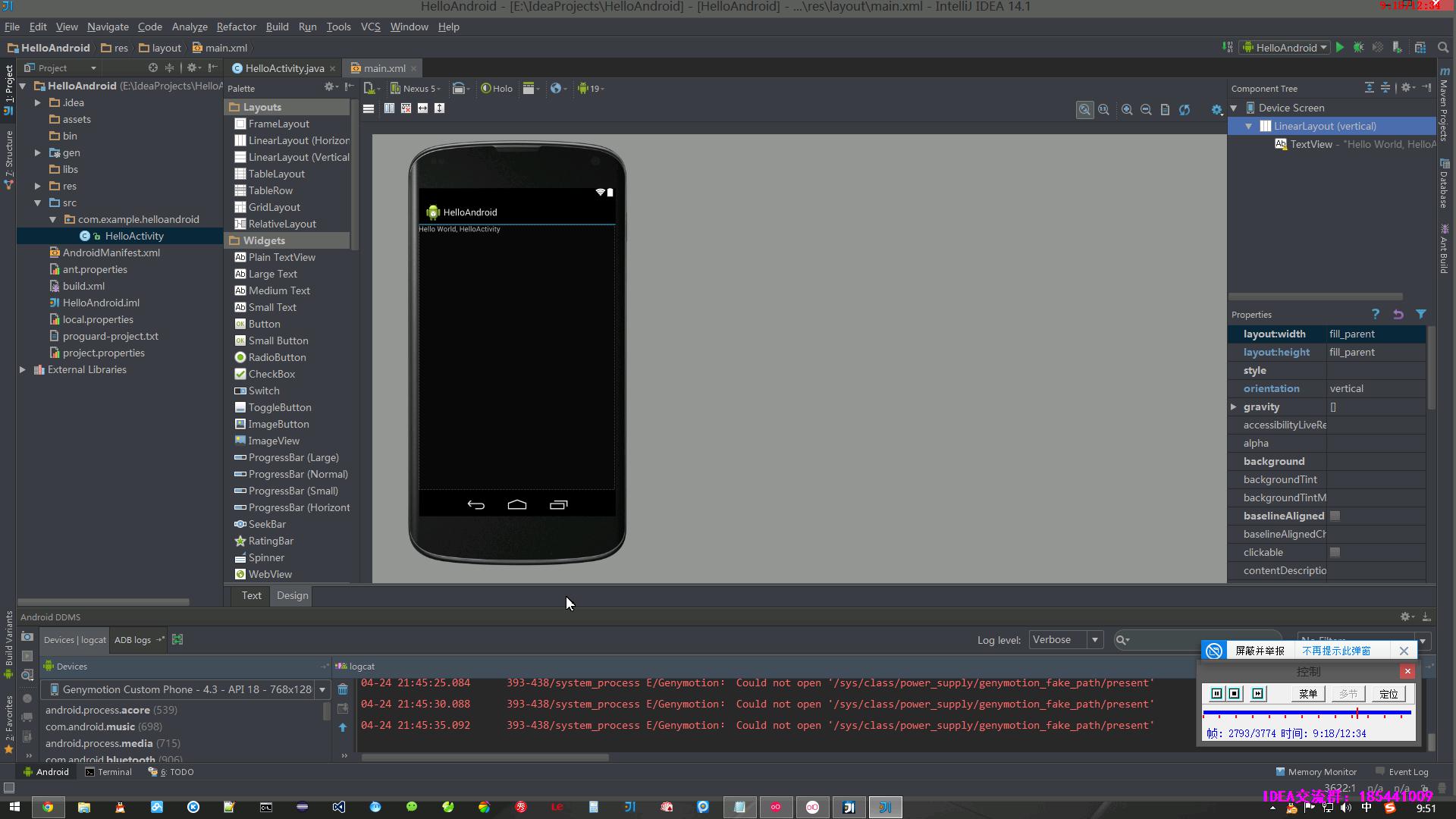Zoom in the layout preview

(1127, 109)
